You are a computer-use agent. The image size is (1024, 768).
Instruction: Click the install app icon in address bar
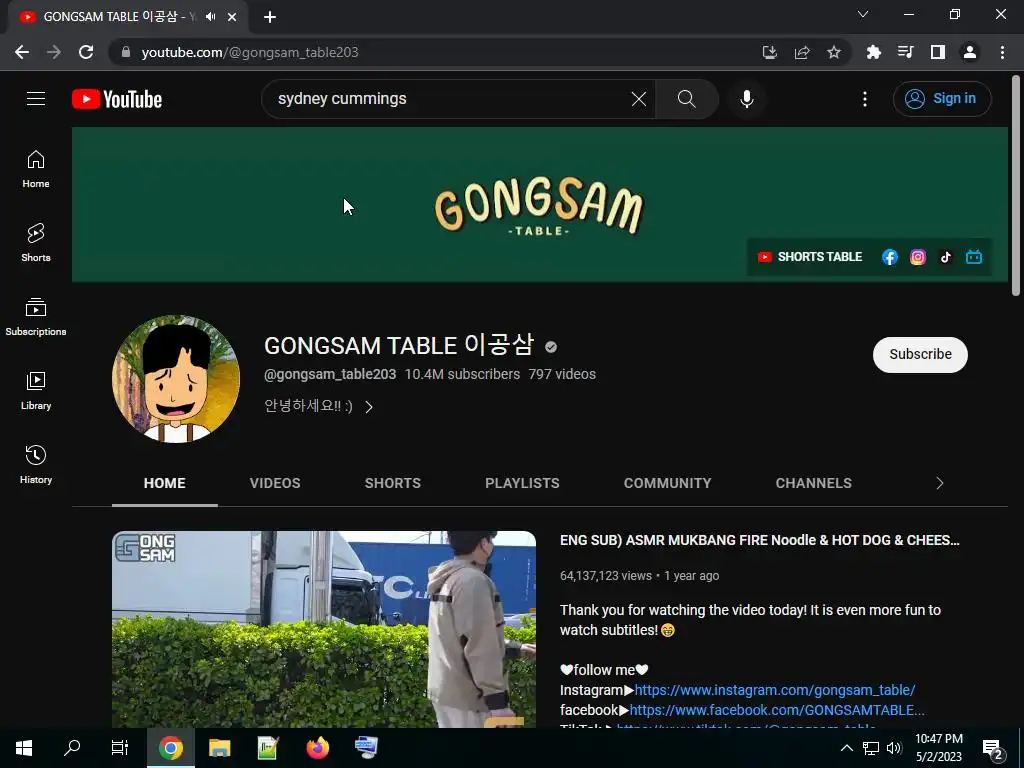[770, 52]
